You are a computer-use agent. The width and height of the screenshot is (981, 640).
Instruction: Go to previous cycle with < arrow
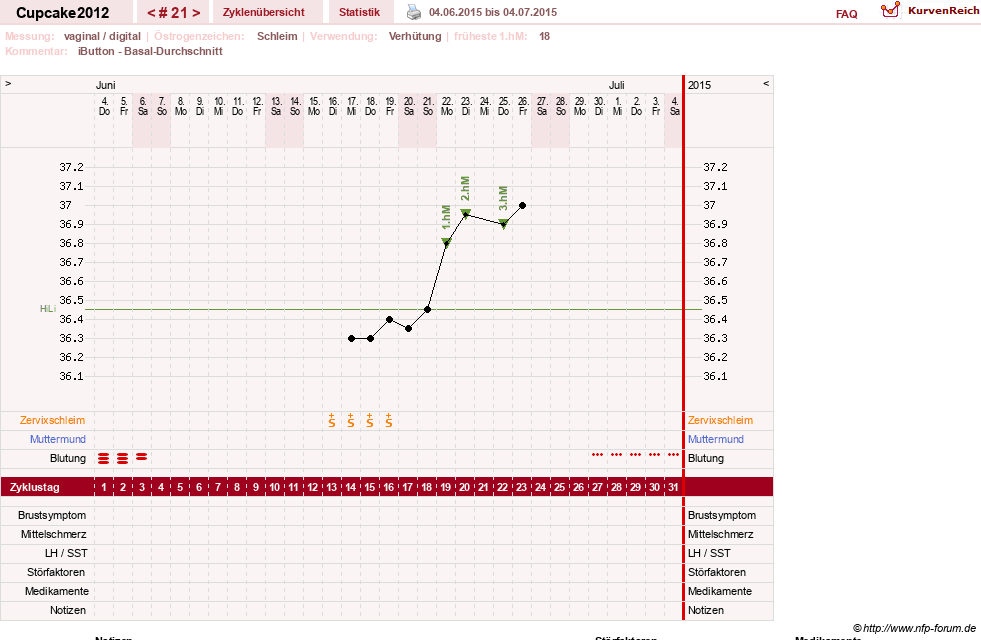pyautogui.click(x=151, y=13)
